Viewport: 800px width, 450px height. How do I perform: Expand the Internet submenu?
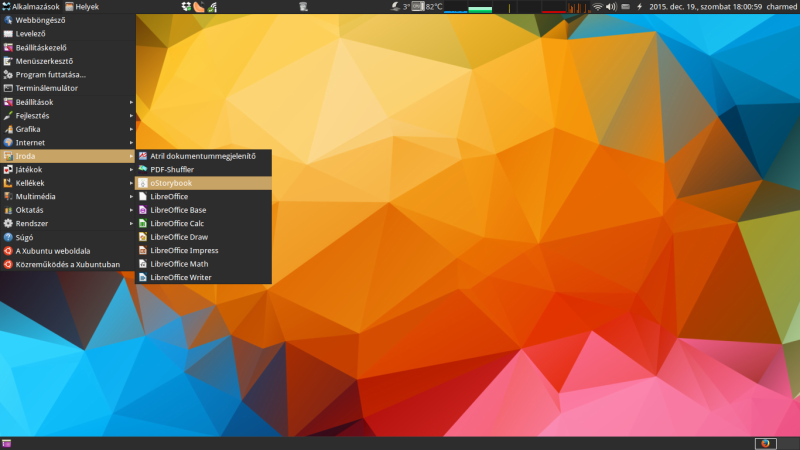68,142
